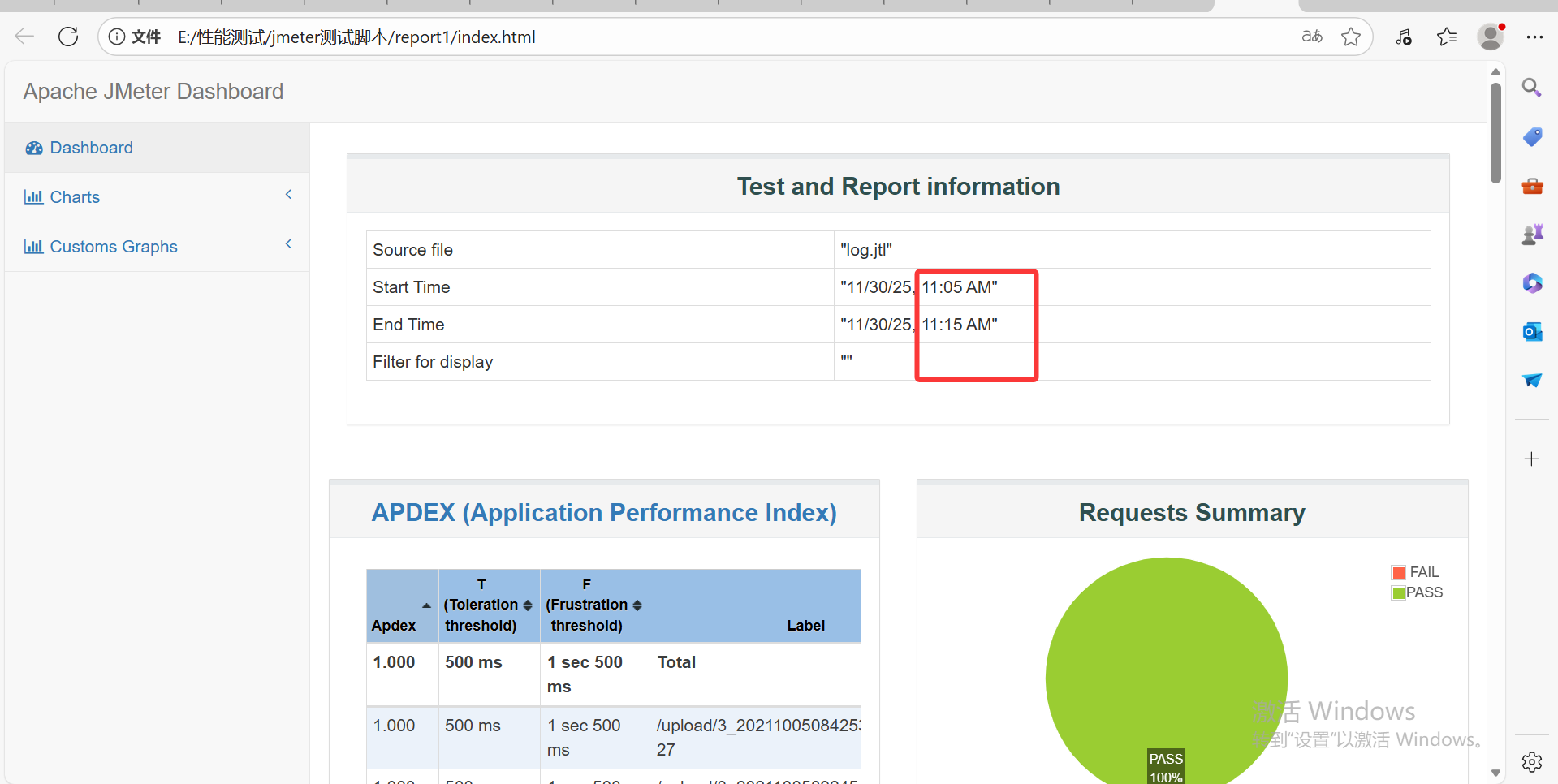Click the scrollbar down arrow
The height and width of the screenshot is (784, 1558).
point(1495,773)
